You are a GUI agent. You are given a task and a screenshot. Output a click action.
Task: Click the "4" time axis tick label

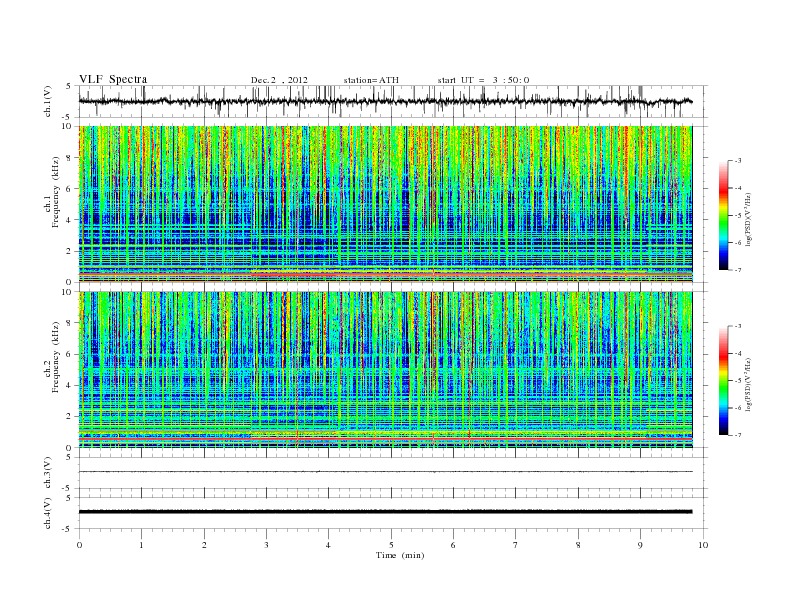point(329,545)
